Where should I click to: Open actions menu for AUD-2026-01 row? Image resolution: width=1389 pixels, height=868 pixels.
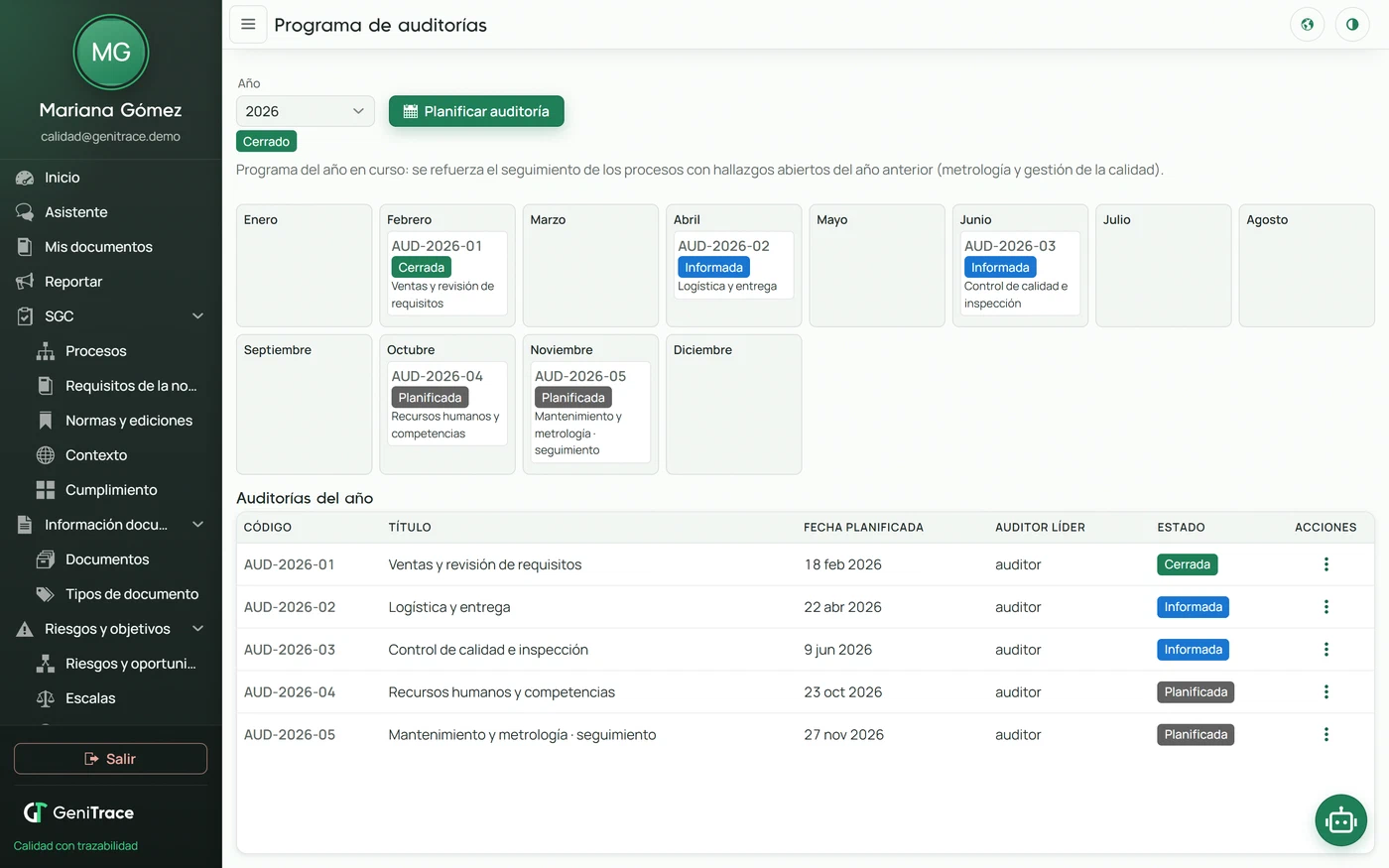pyautogui.click(x=1326, y=564)
